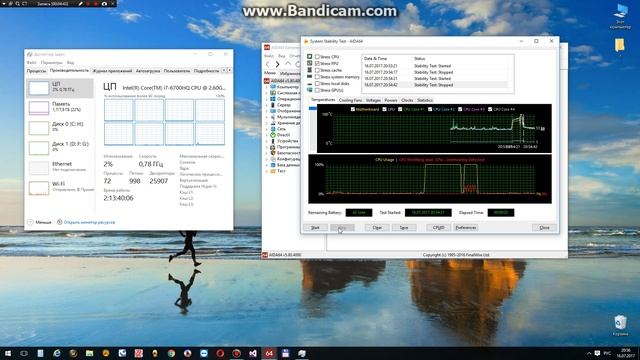
Task: Open the Statistics tab
Action: click(x=424, y=100)
